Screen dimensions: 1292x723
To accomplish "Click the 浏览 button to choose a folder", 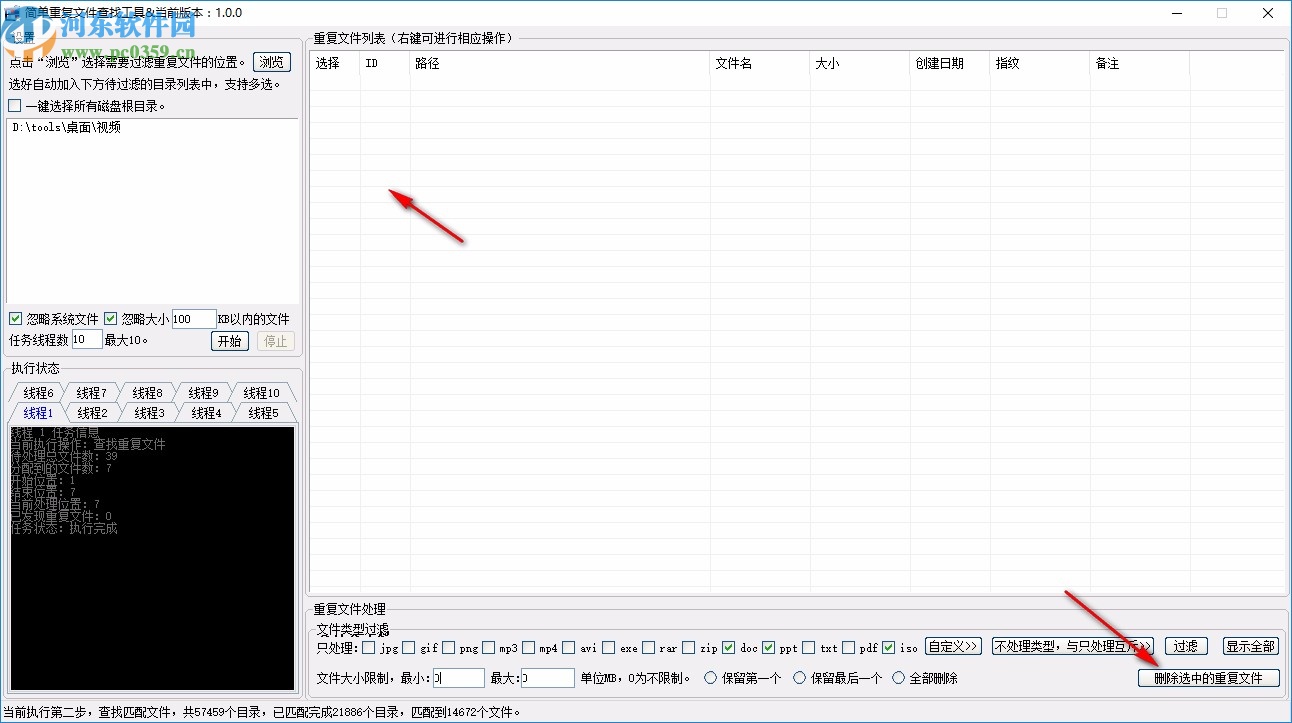I will point(271,61).
